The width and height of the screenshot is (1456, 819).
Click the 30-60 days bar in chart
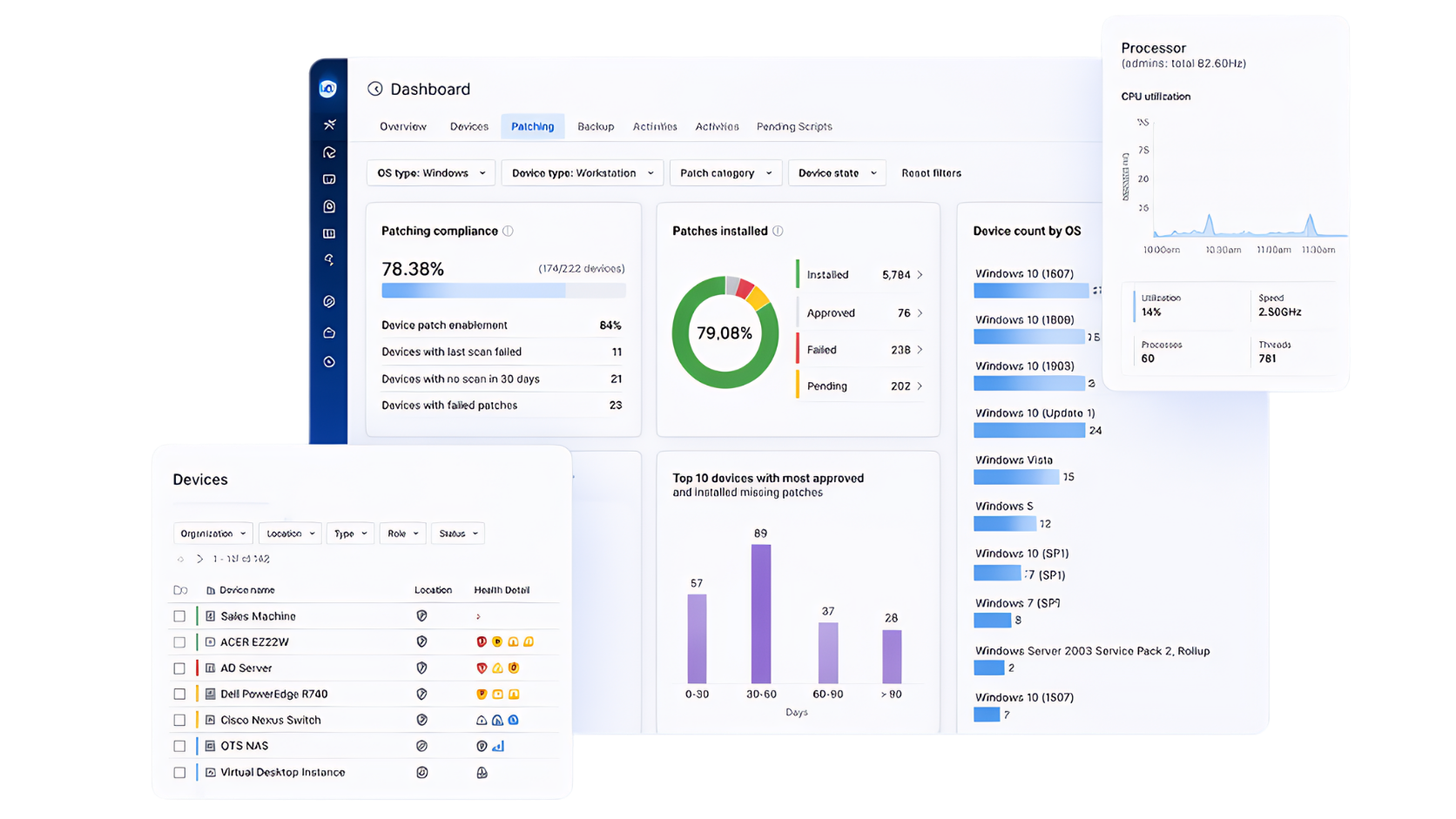pos(761,614)
